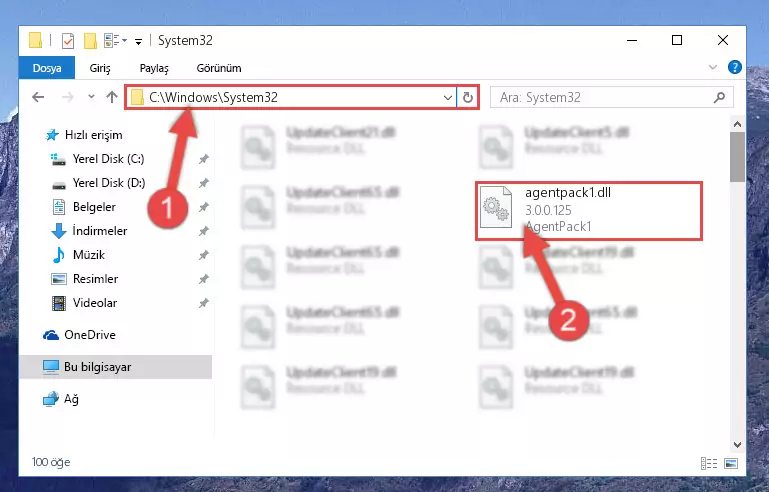Switch to large icons view button
Screen dimensions: 769x492
[x=730, y=463]
